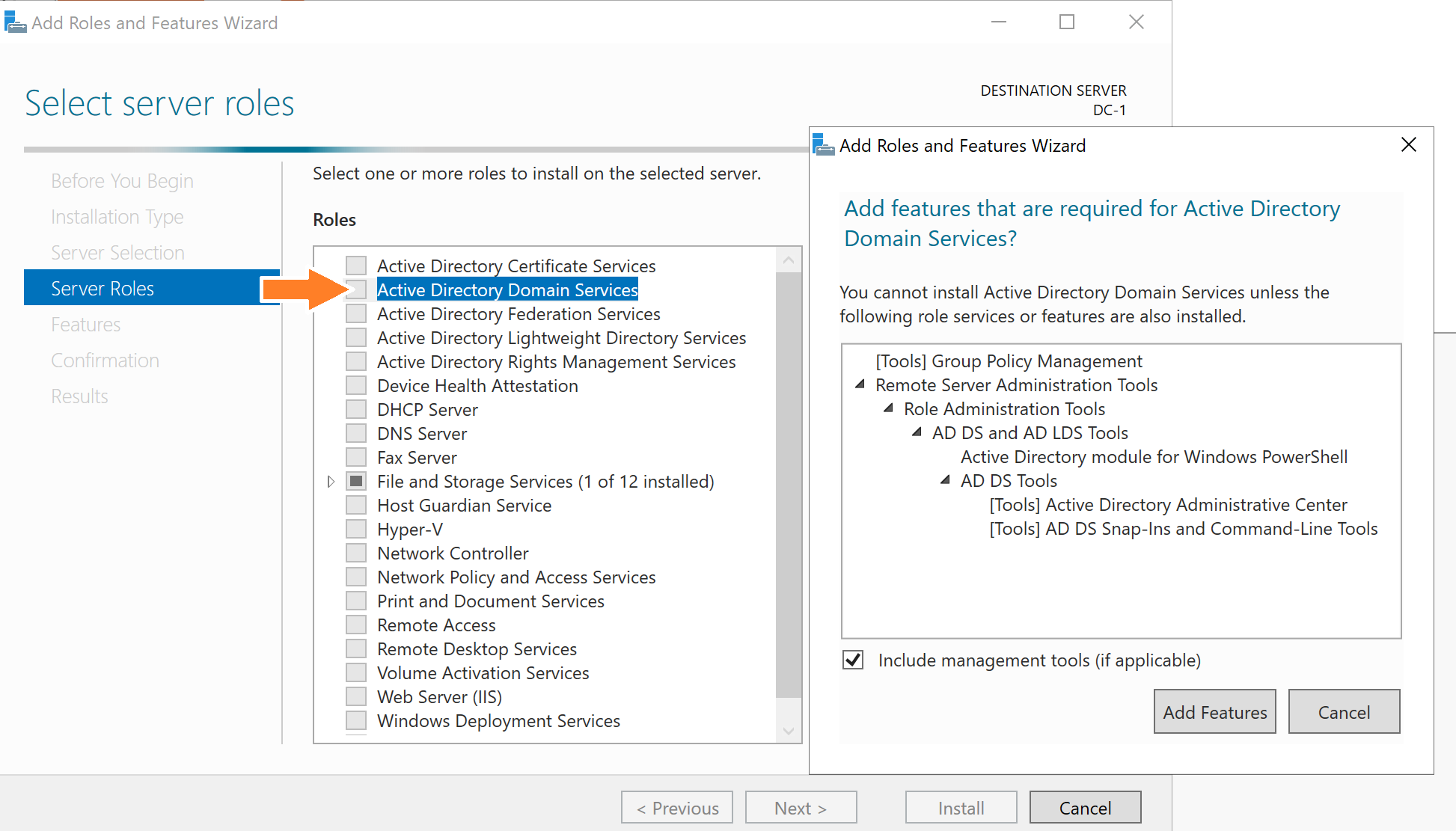Viewport: 1456px width, 831px height.
Task: Uncheck Include management tools checkbox
Action: coord(853,660)
